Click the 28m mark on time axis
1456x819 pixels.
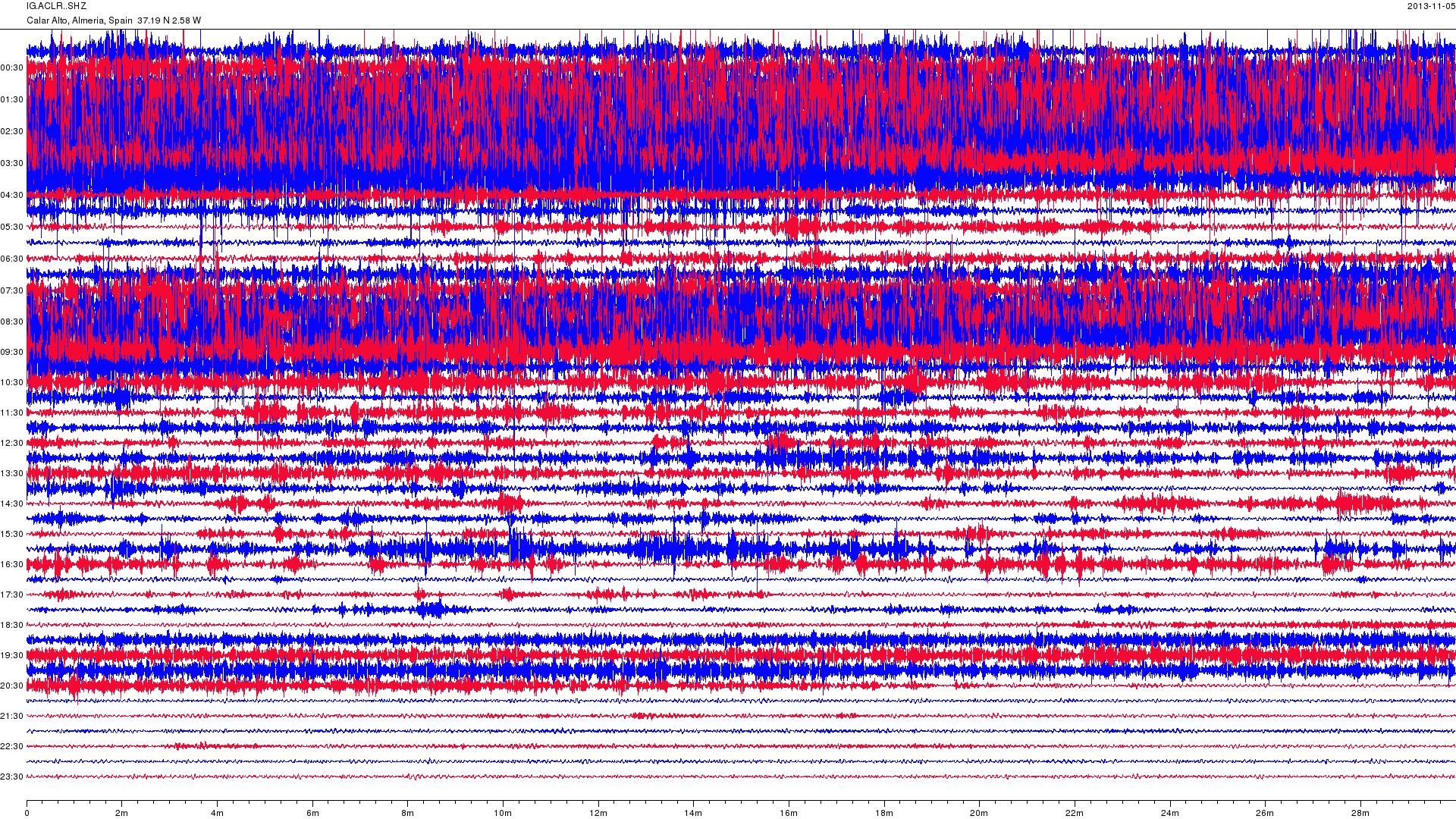coord(1360,813)
